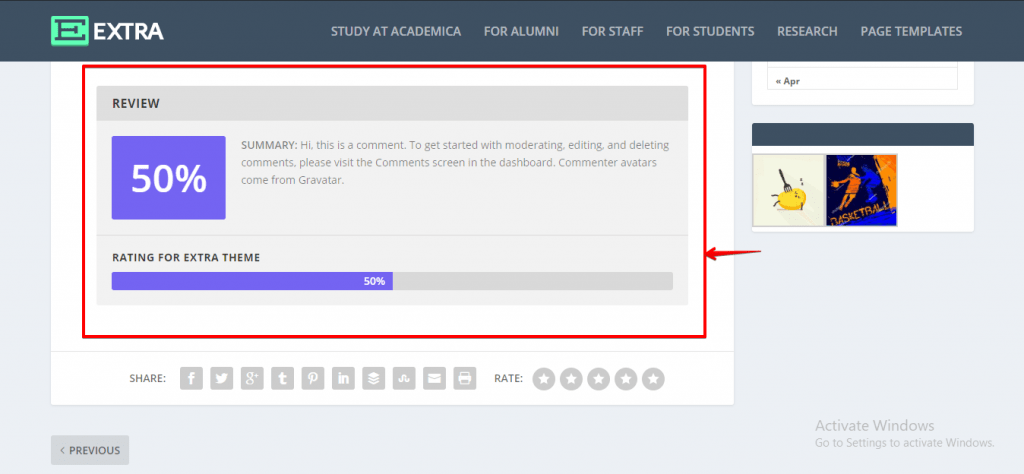The width and height of the screenshot is (1024, 474).
Task: Click the Google Plus share icon
Action: click(x=252, y=378)
